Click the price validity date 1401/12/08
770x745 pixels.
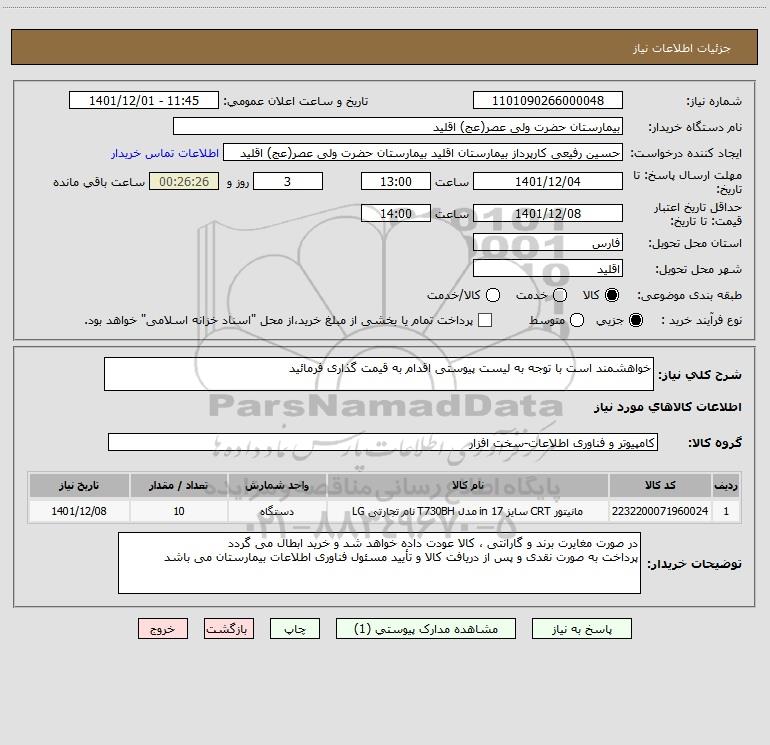(548, 214)
